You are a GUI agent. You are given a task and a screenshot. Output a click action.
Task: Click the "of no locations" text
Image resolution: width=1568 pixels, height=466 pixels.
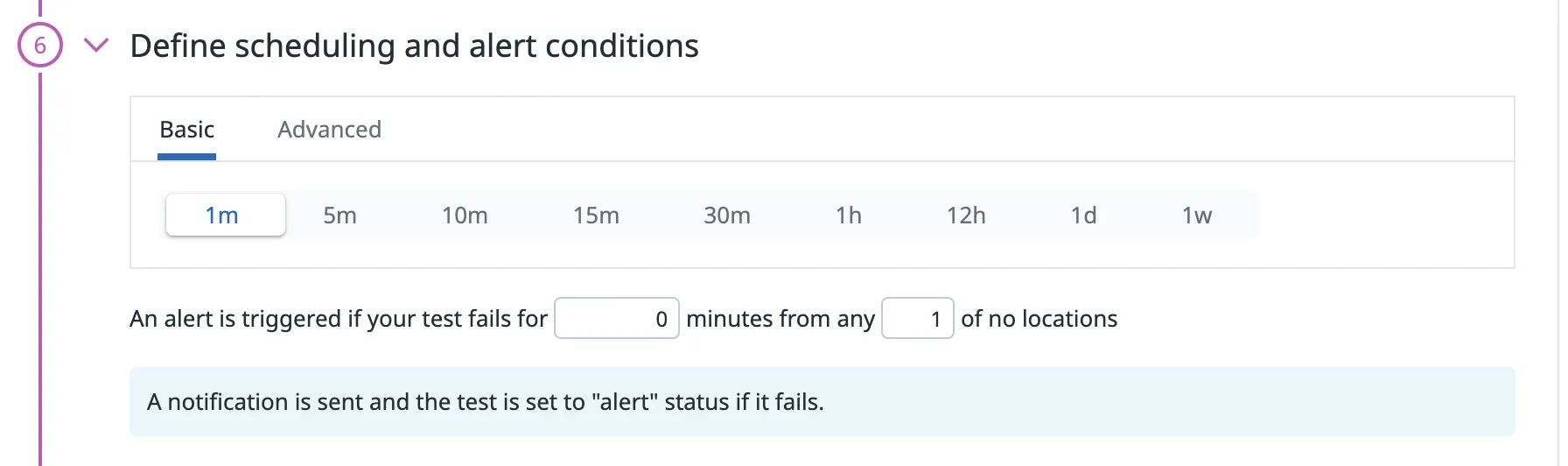1039,319
